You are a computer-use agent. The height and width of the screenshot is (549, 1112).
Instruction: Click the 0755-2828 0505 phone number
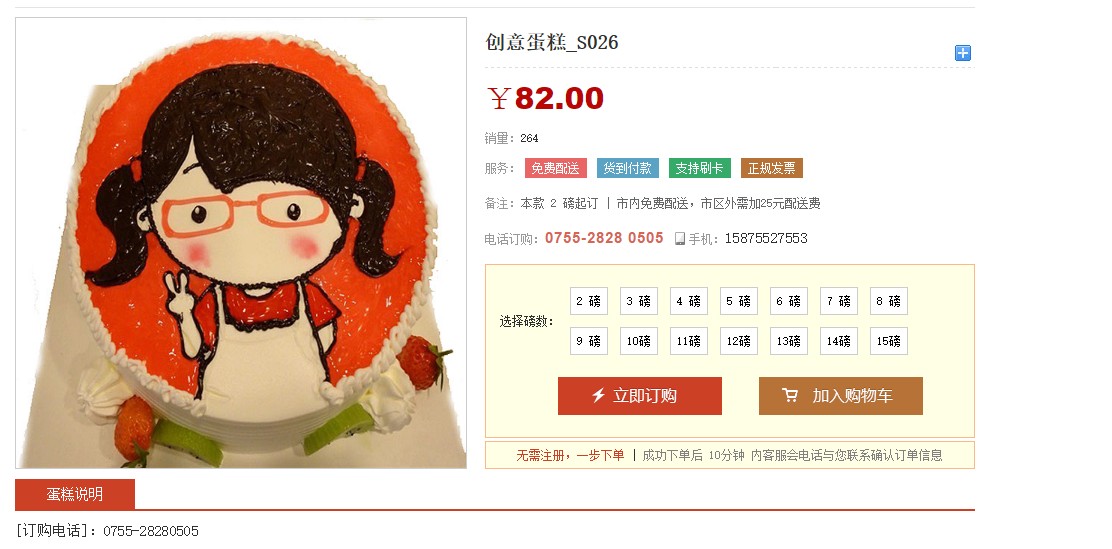pos(604,238)
